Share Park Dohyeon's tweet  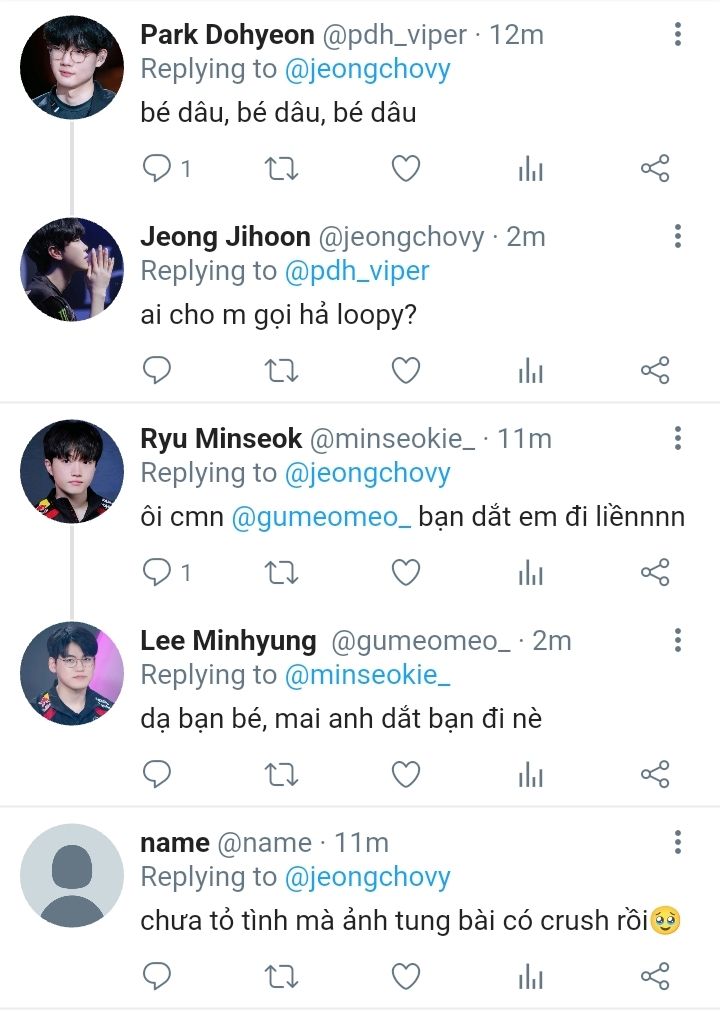[x=654, y=169]
